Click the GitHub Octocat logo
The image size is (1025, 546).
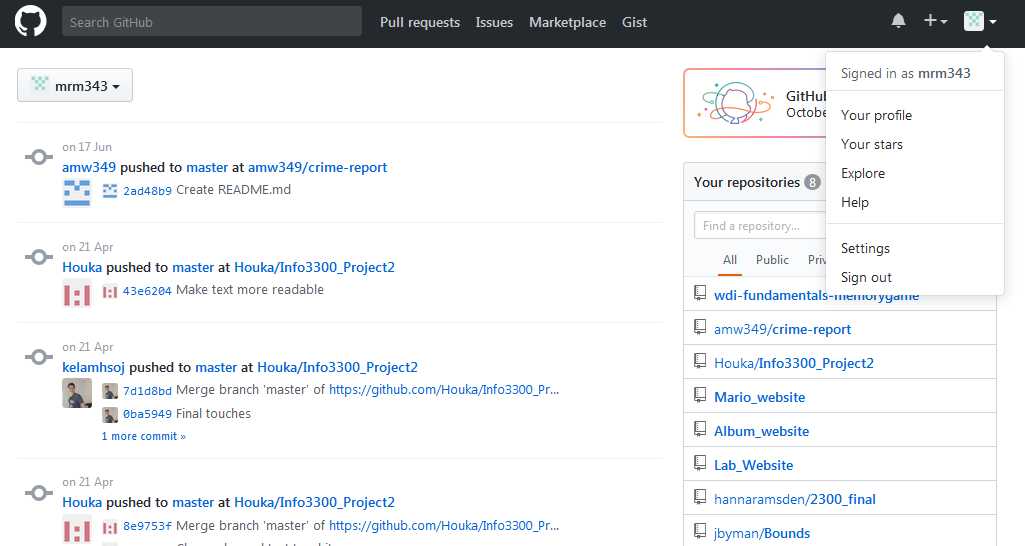pyautogui.click(x=31, y=22)
